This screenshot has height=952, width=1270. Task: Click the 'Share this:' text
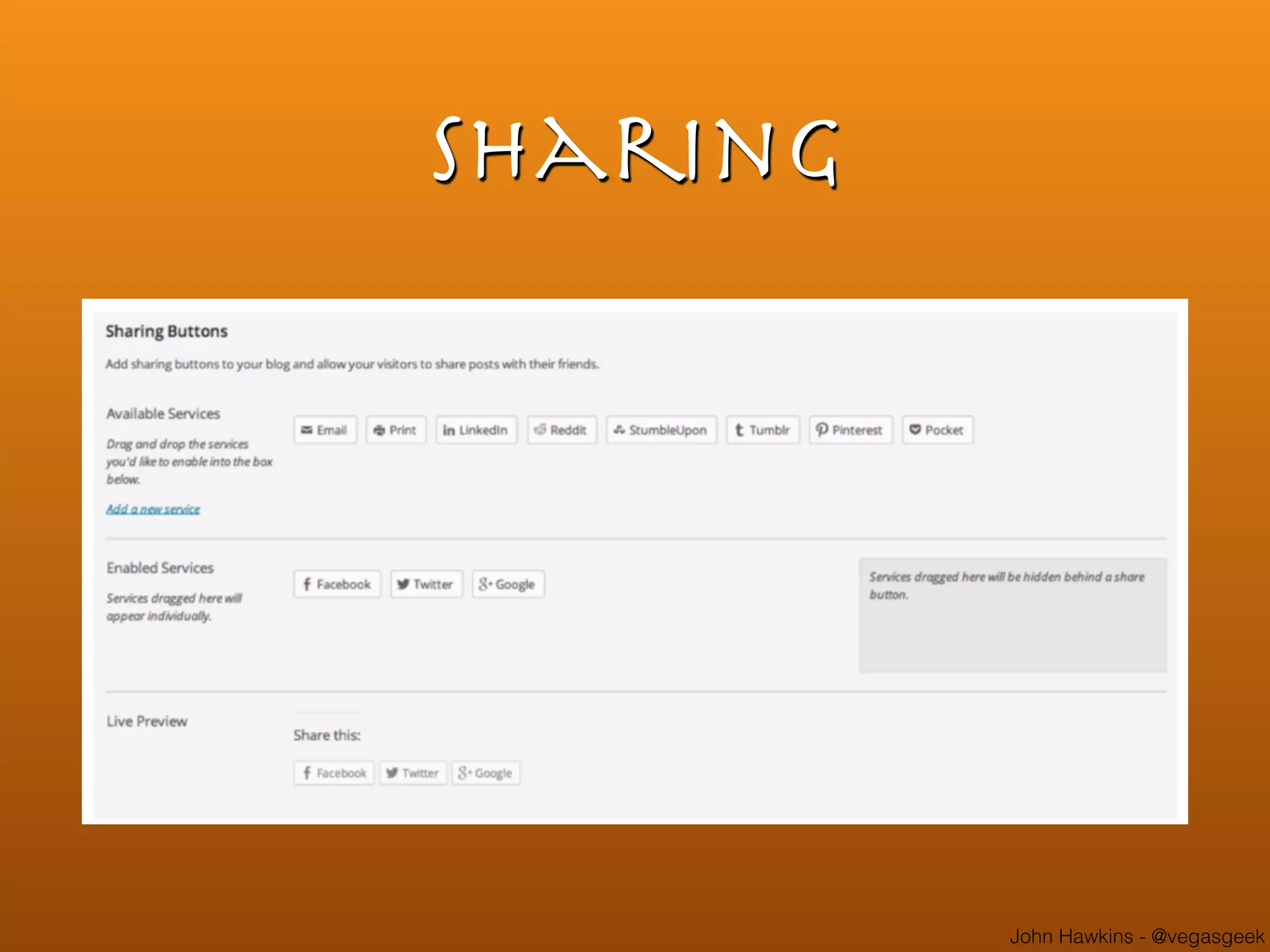click(327, 735)
